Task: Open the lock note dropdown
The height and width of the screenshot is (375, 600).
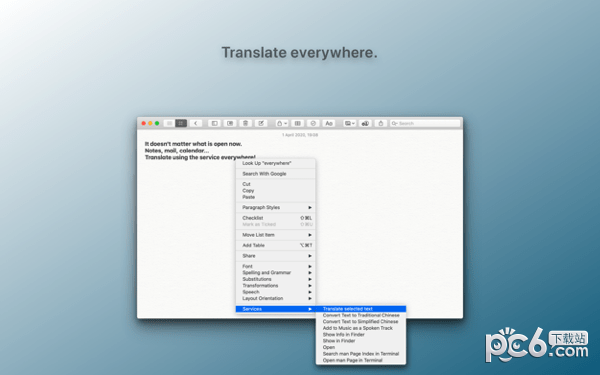Action: tap(282, 123)
